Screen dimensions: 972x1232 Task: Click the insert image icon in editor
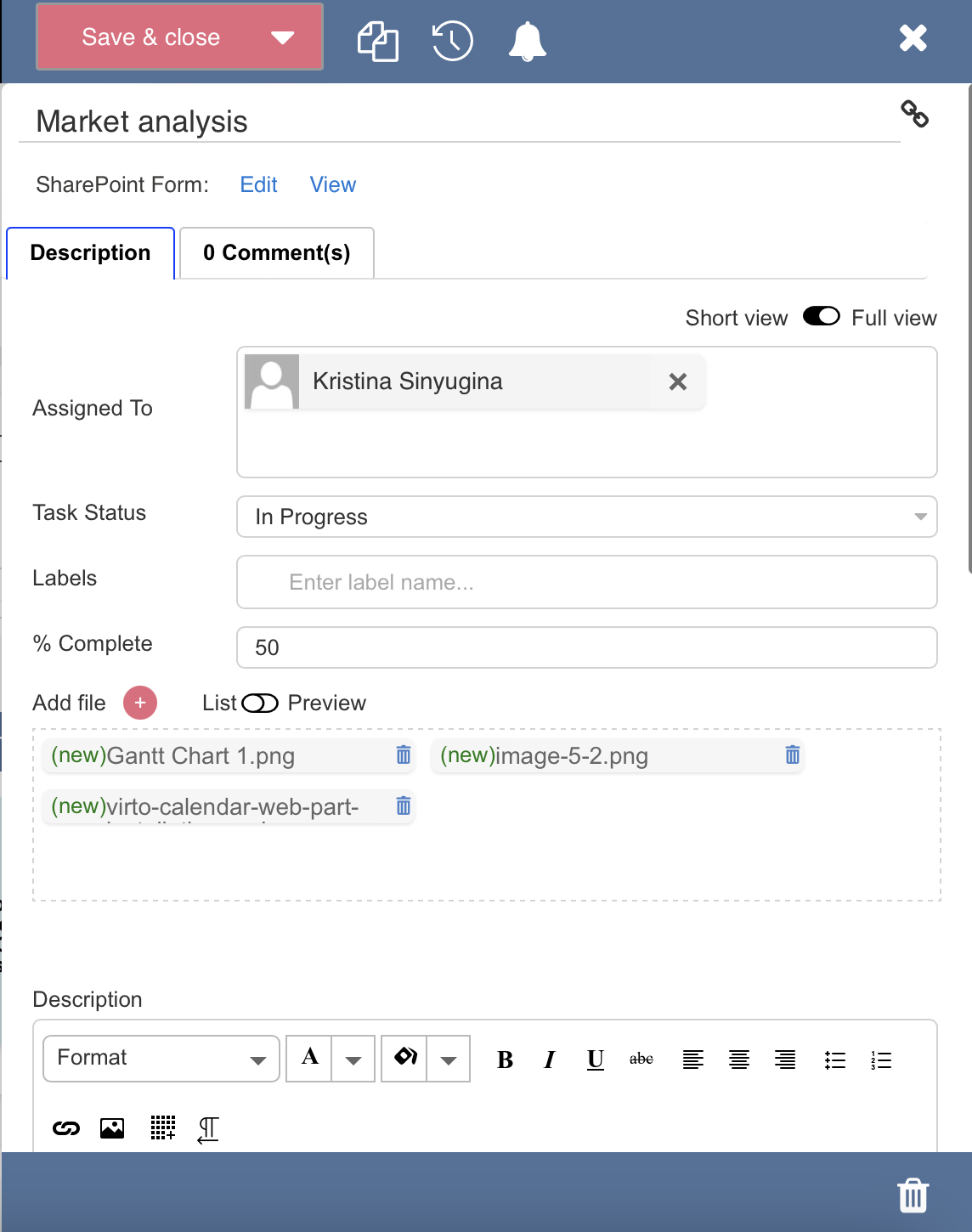click(x=112, y=1128)
